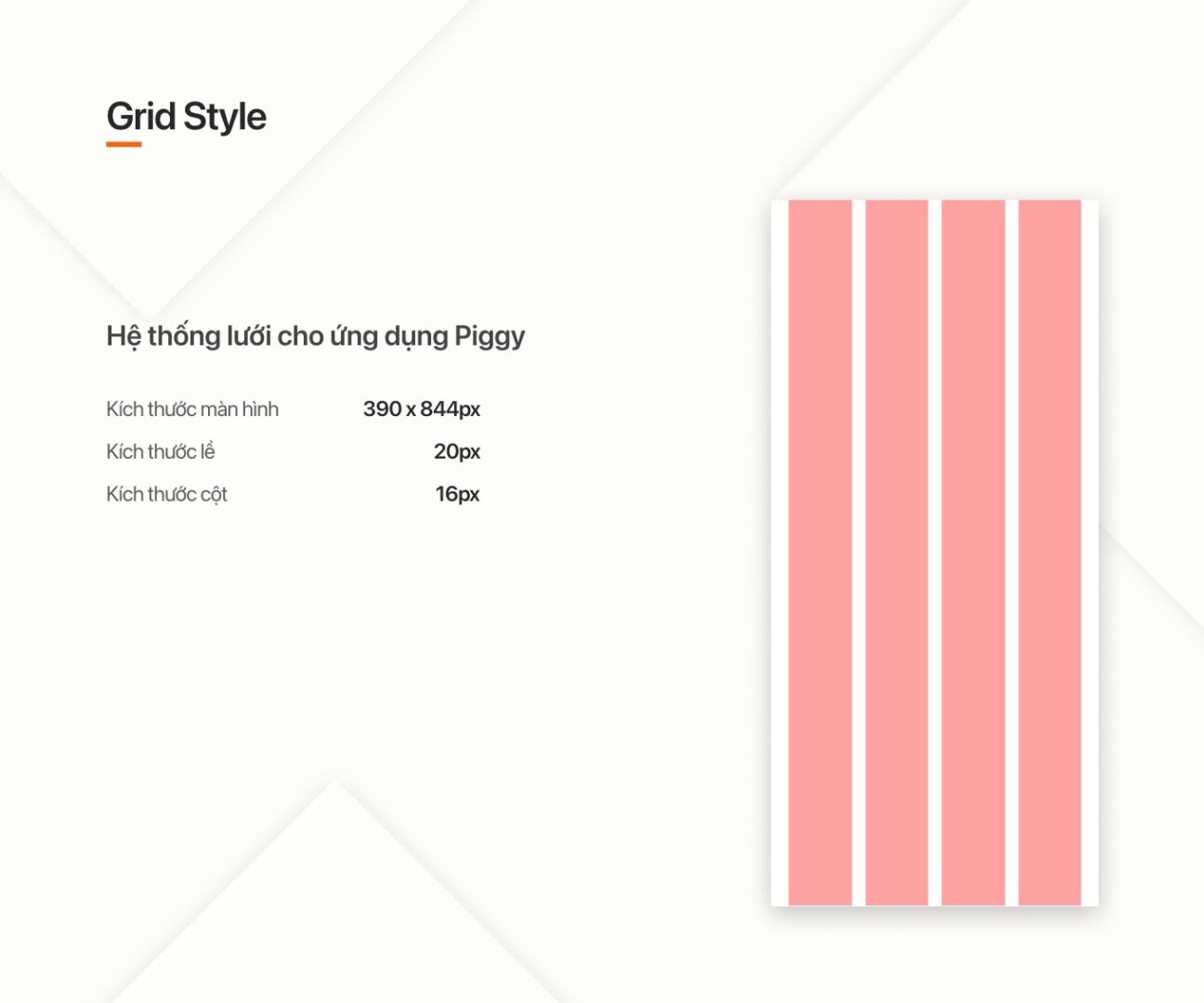
Task: Select the 'Hệ thống lưới cho ứng dụng Piggy' subtitle
Action: coord(315,336)
